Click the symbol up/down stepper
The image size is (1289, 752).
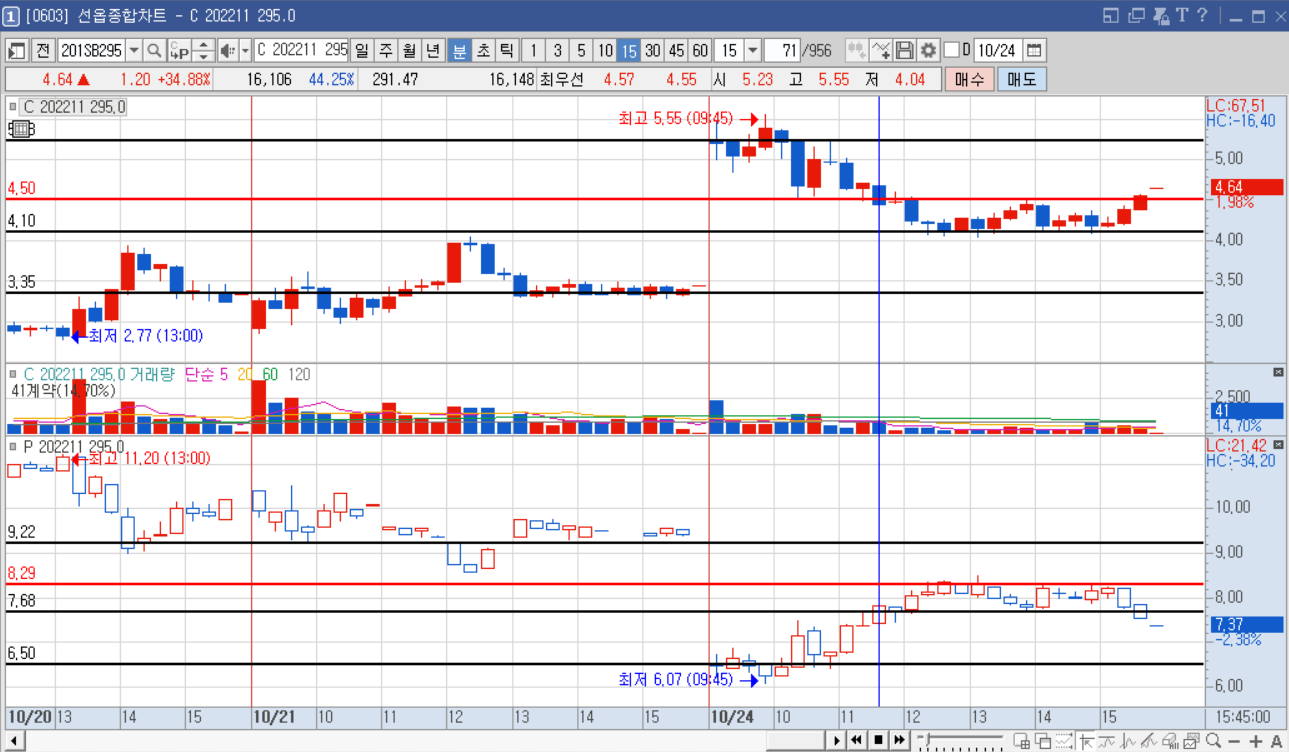(203, 50)
